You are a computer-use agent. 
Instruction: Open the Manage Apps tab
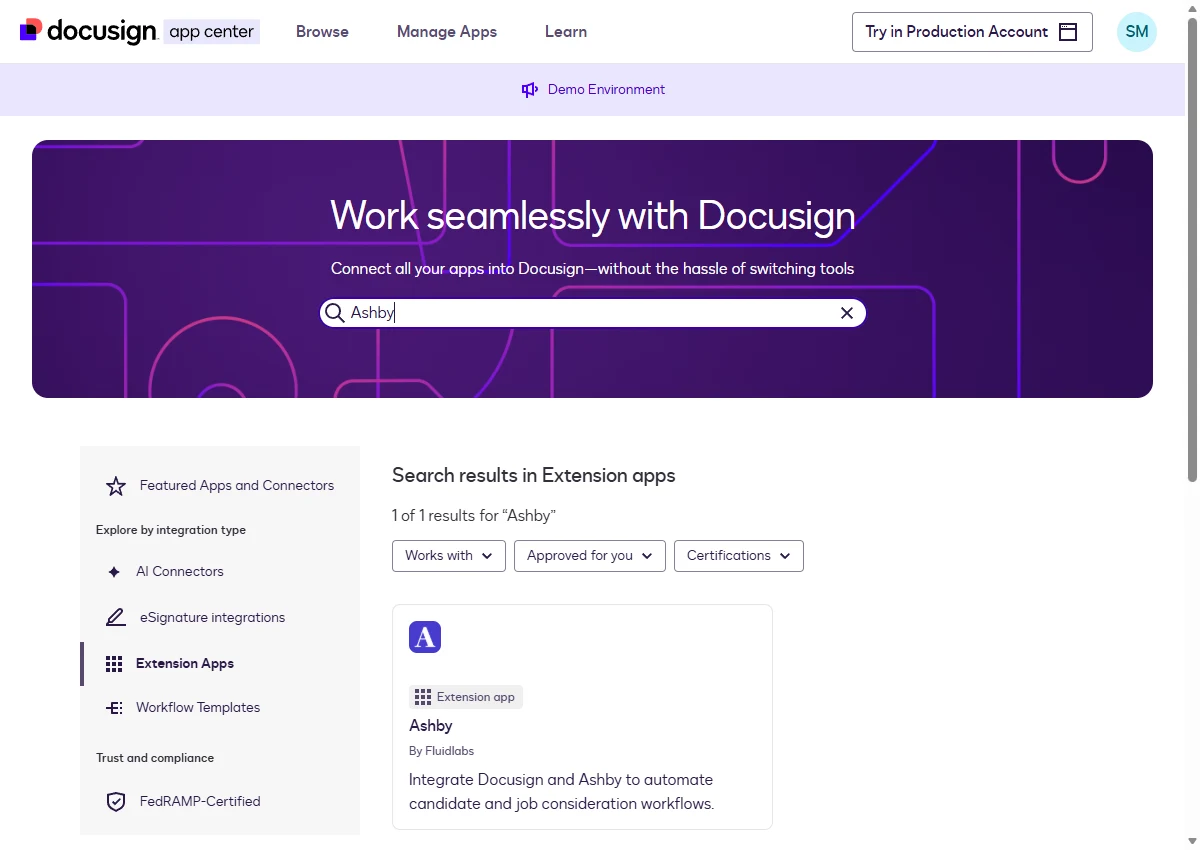point(447,32)
